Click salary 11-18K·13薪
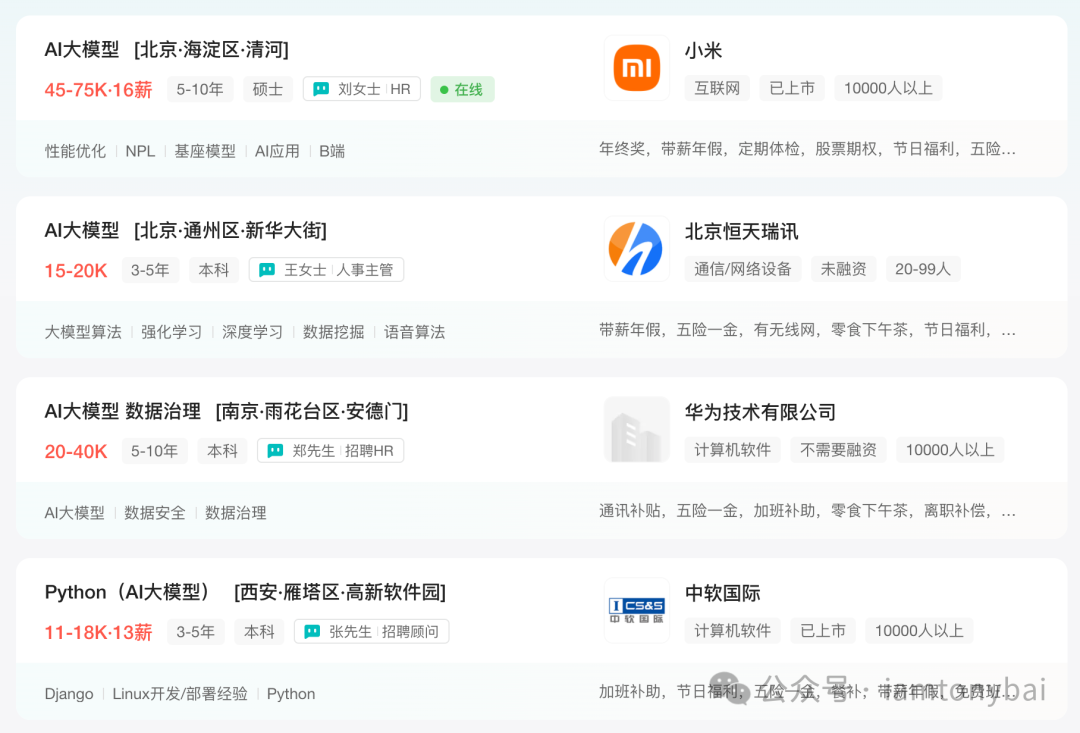Image resolution: width=1080 pixels, height=733 pixels. 98,632
